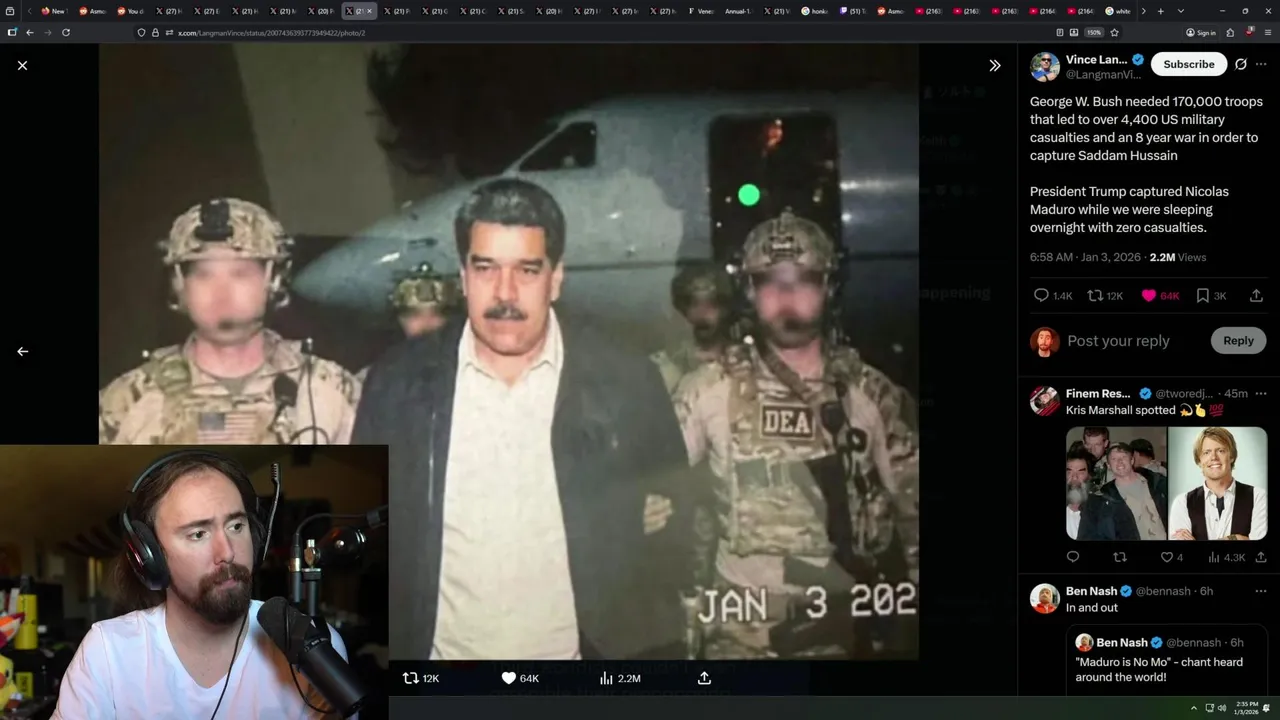Open the browser hamburger application menu

click(1266, 32)
